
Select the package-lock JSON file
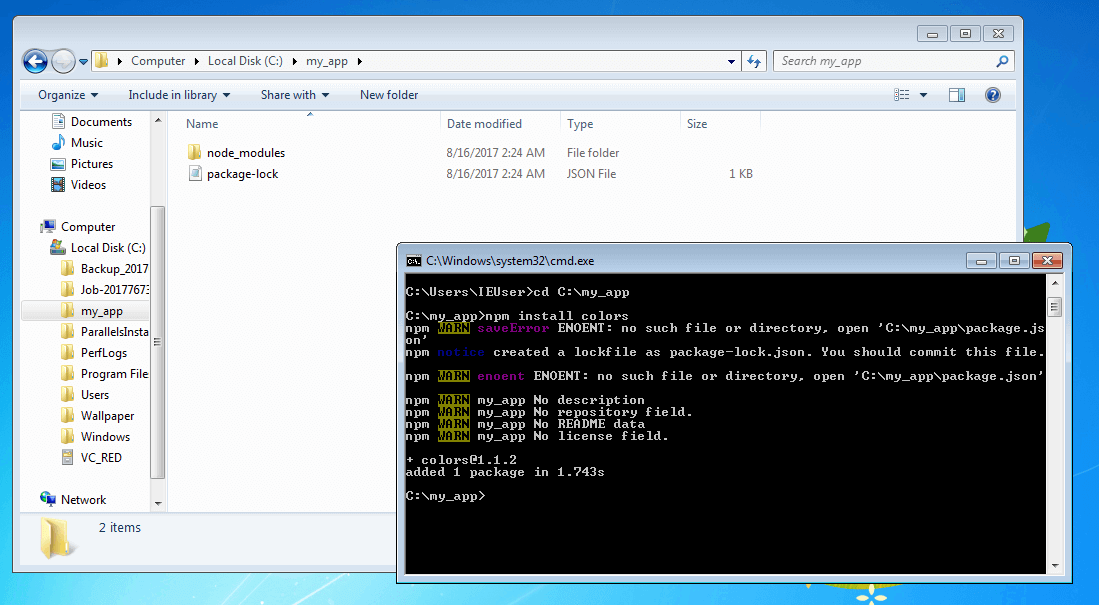coord(242,174)
